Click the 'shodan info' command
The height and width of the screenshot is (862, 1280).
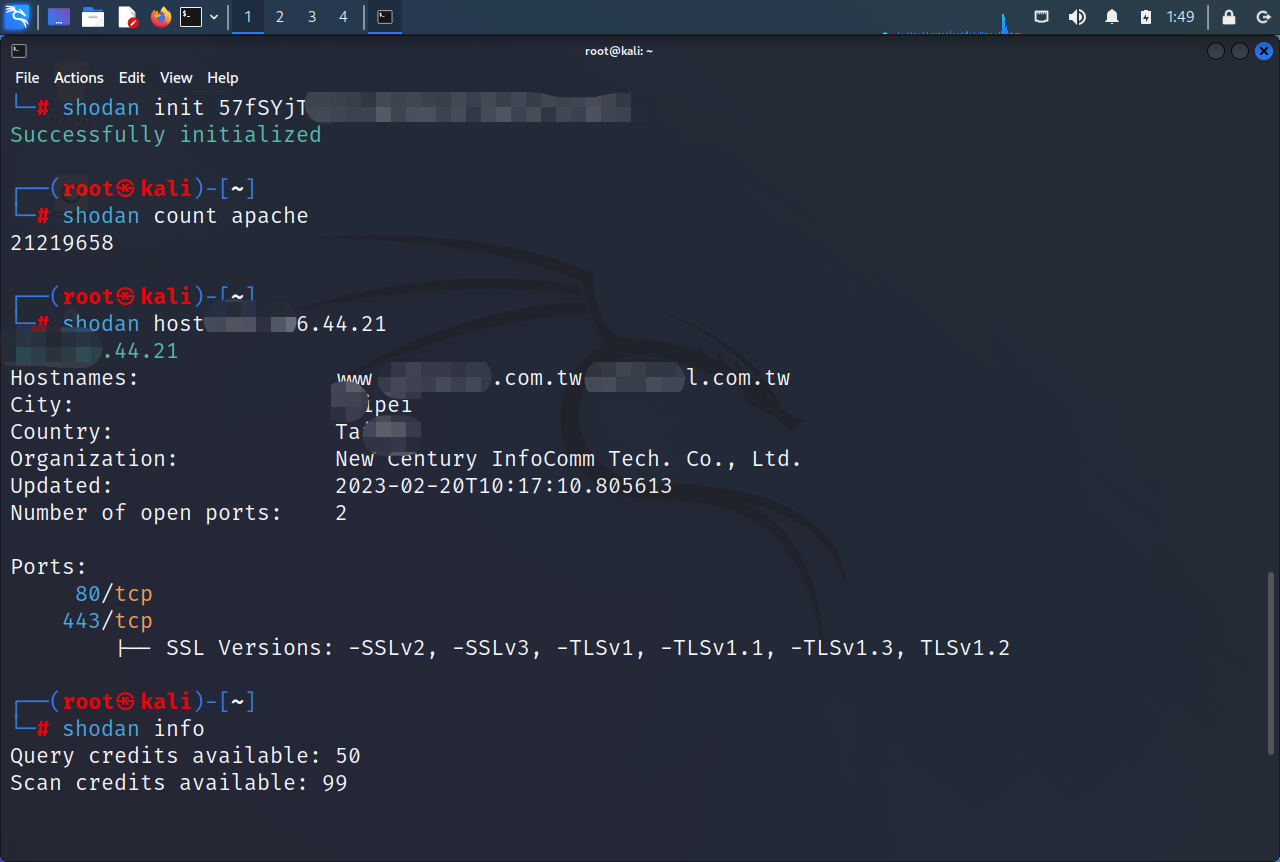click(133, 729)
